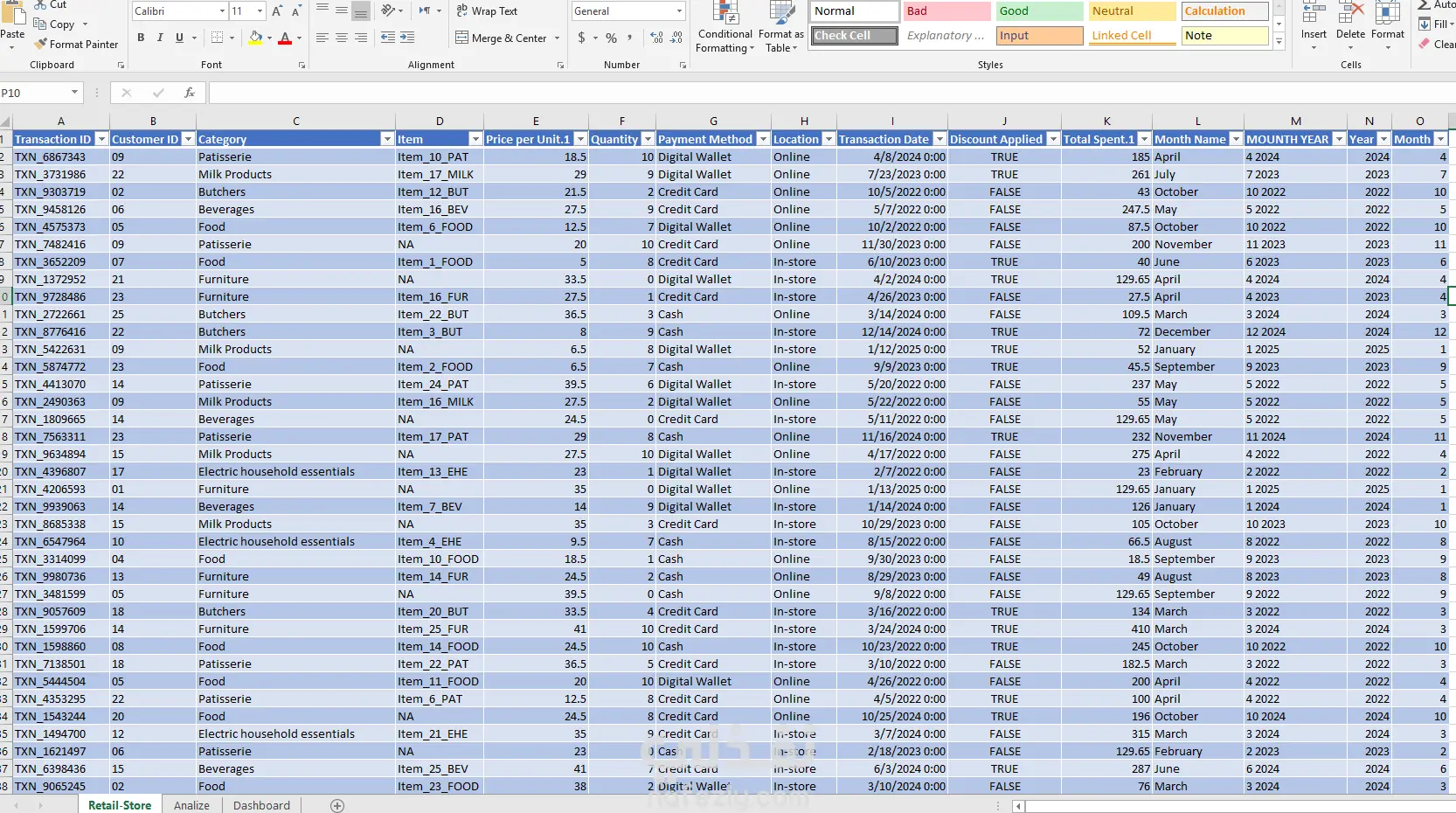Decrease font size with small A icon
The height and width of the screenshot is (813, 1456).
point(296,11)
